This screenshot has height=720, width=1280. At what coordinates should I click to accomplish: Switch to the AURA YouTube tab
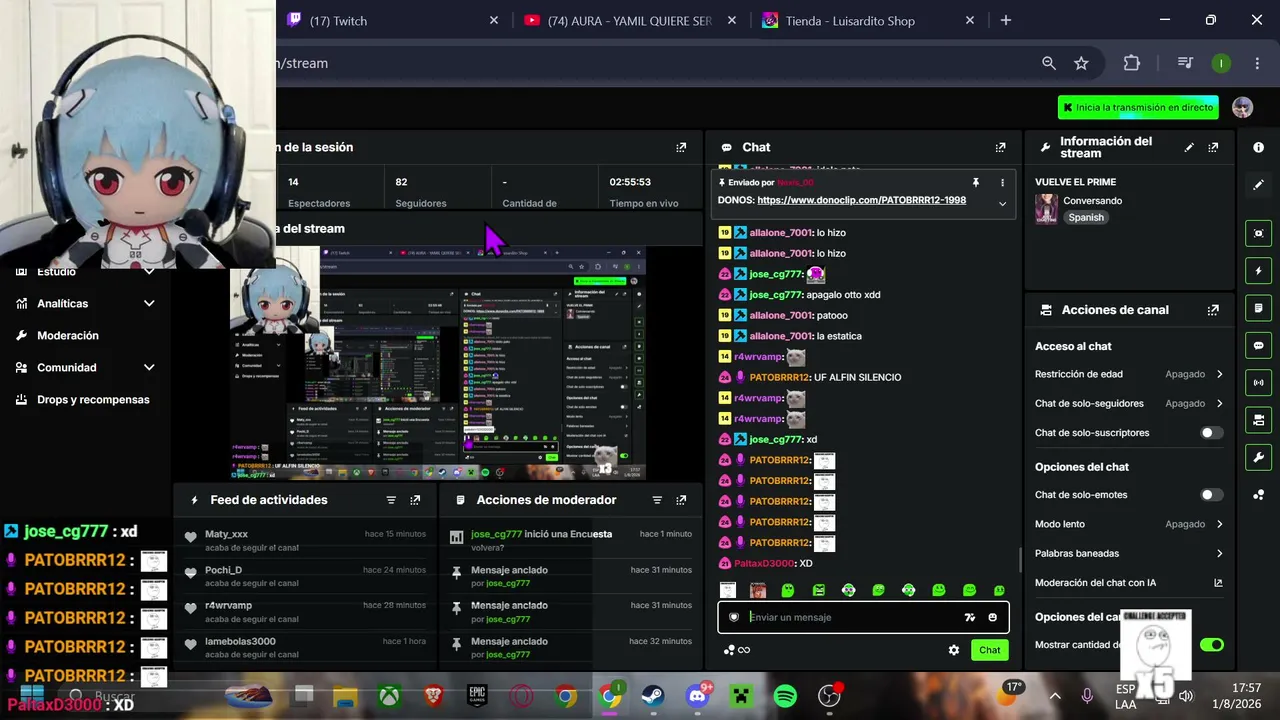point(629,20)
